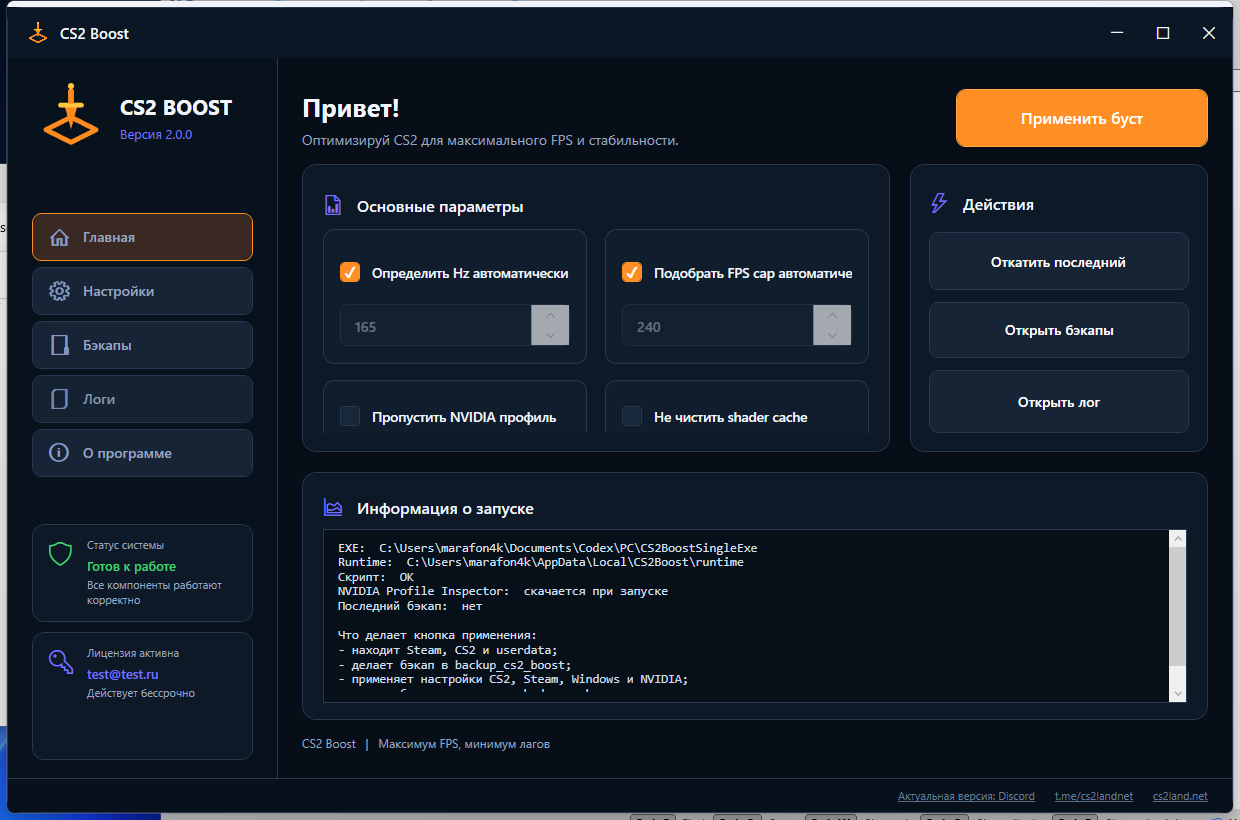Screen dimensions: 1240x820
Task: Open the О программе page
Action: pyautogui.click(x=142, y=453)
